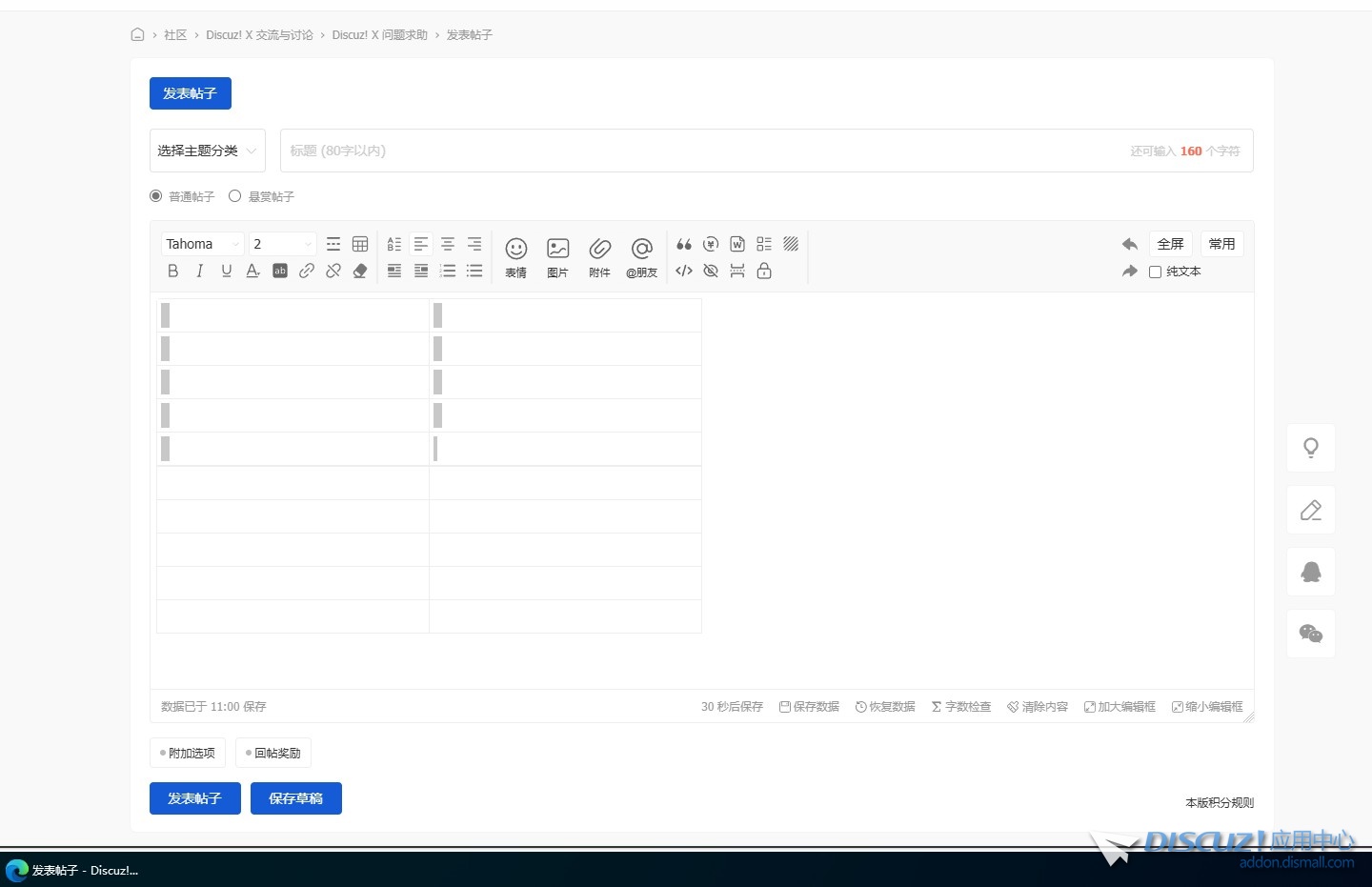Open the 附件 attachment uploader

[x=599, y=257]
